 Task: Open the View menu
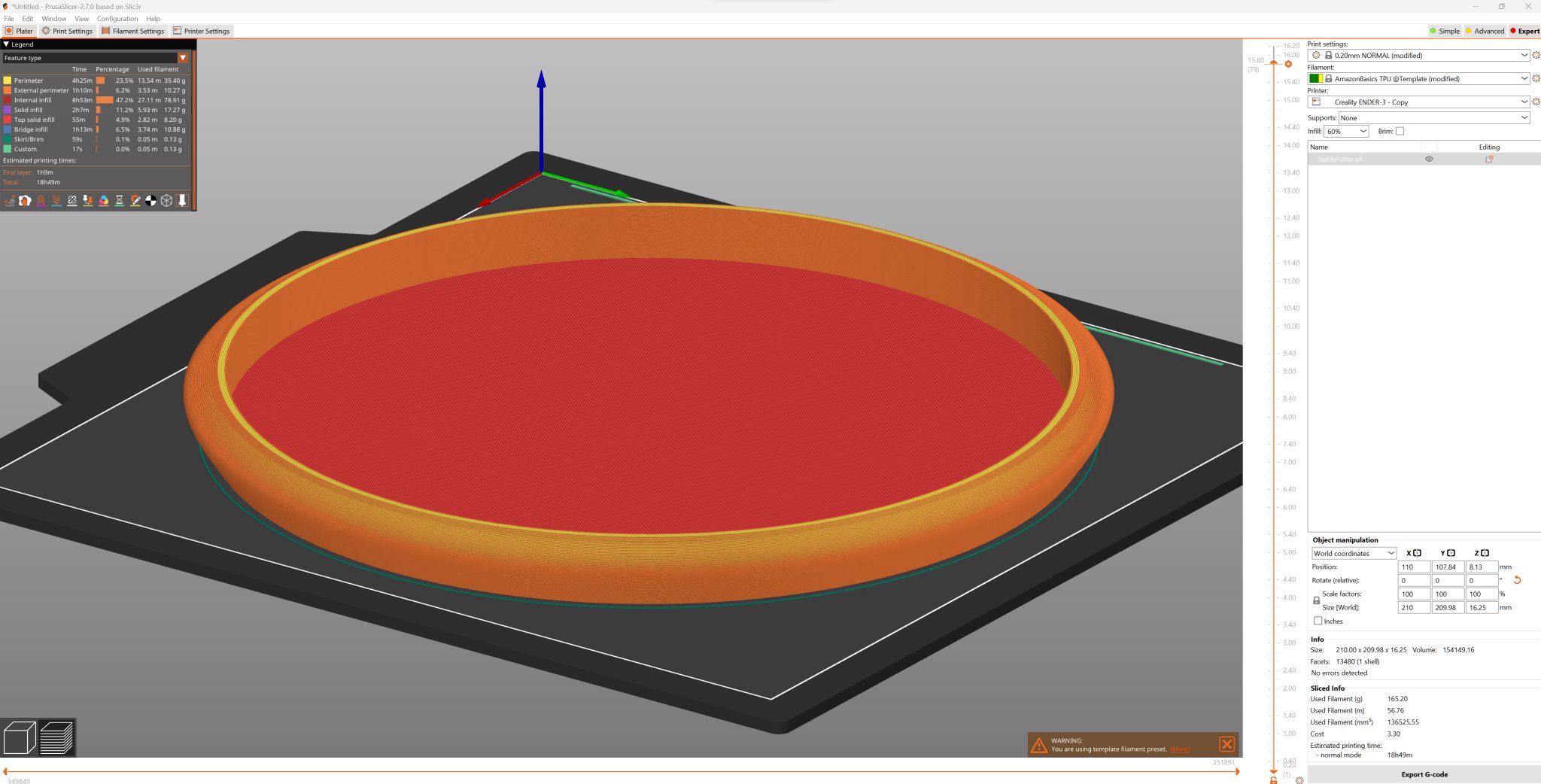click(x=81, y=19)
